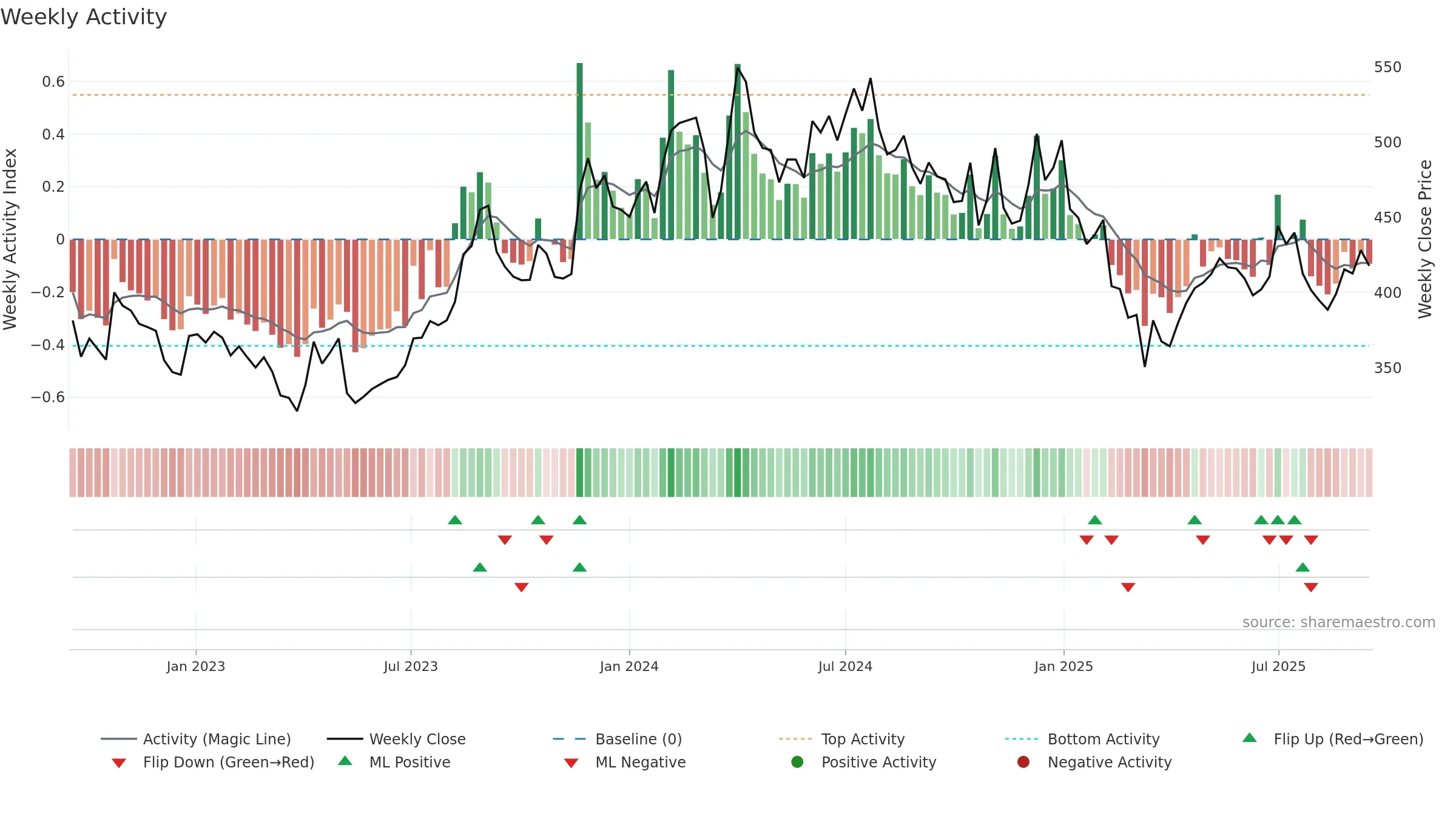Screen dimensions: 1456x819
Task: Click the Negative Activity dark red circle icon
Action: pos(1023,762)
